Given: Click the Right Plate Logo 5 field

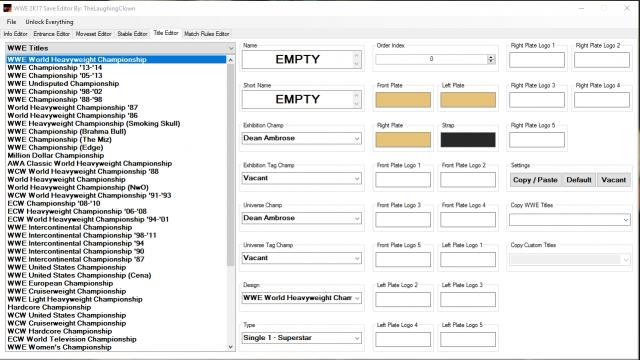Looking at the screenshot, I should (x=537, y=140).
